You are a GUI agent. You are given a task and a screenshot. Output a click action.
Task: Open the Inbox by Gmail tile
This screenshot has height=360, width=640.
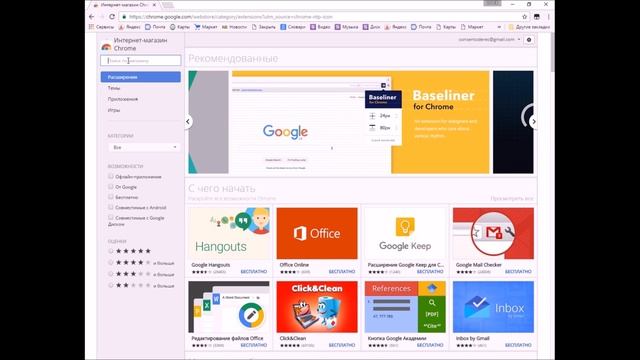pos(493,314)
